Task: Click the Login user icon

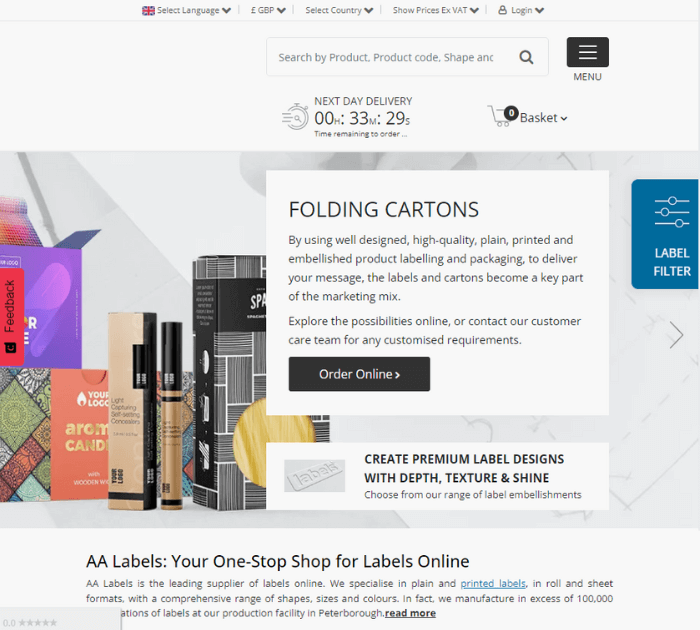Action: coord(503,10)
